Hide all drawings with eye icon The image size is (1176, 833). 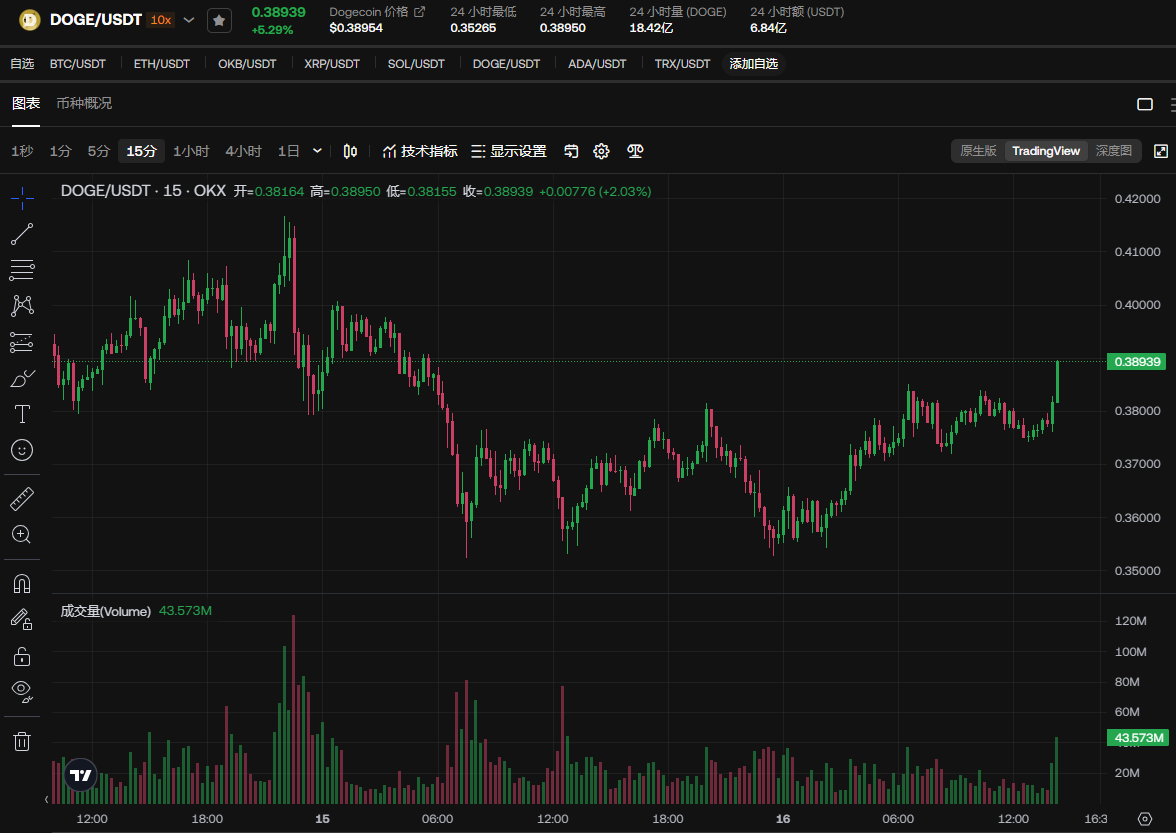point(22,691)
